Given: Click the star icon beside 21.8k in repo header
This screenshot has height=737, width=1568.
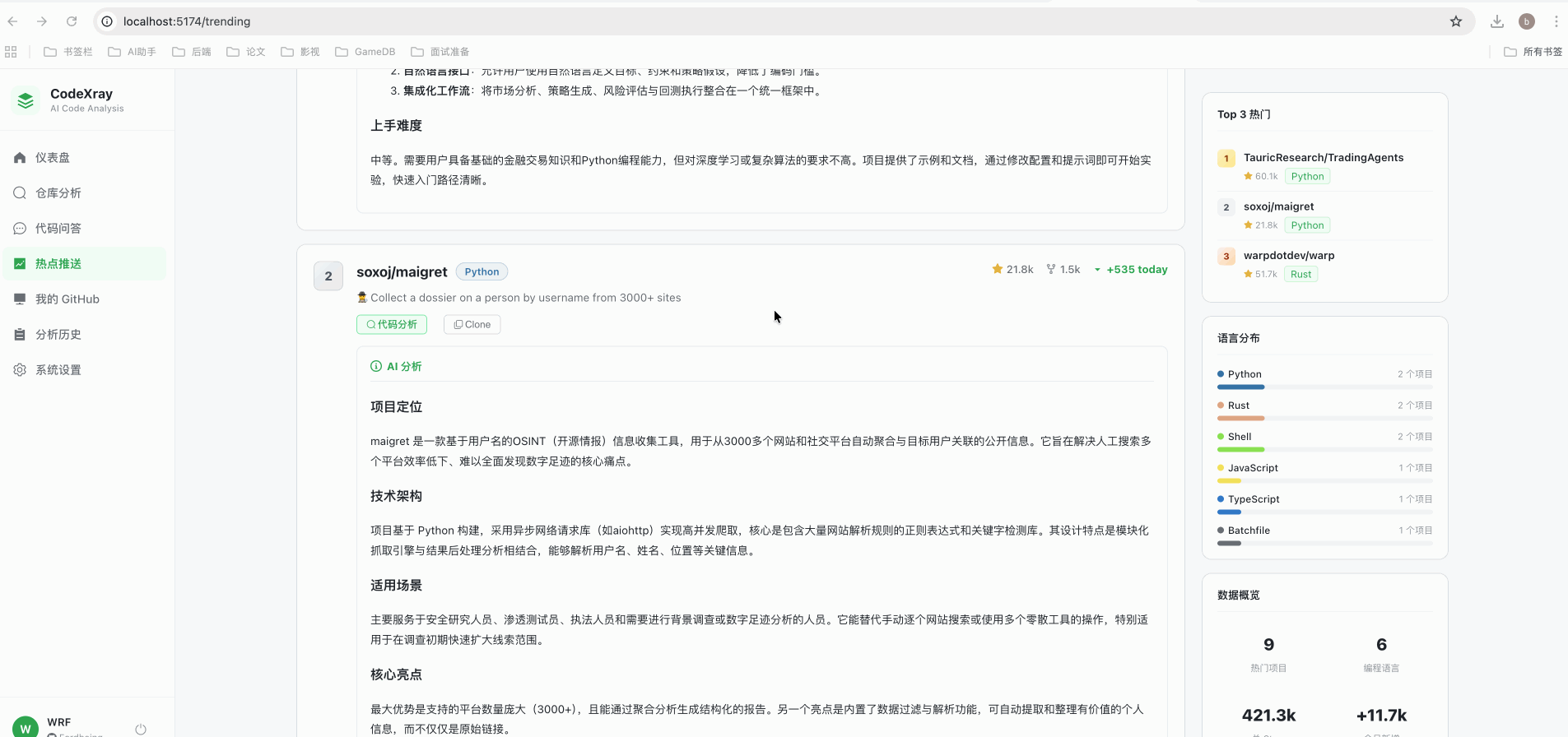Looking at the screenshot, I should (998, 269).
